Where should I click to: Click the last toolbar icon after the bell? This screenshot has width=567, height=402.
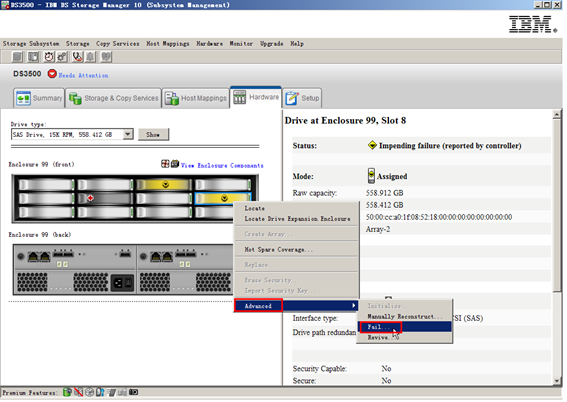click(x=106, y=57)
